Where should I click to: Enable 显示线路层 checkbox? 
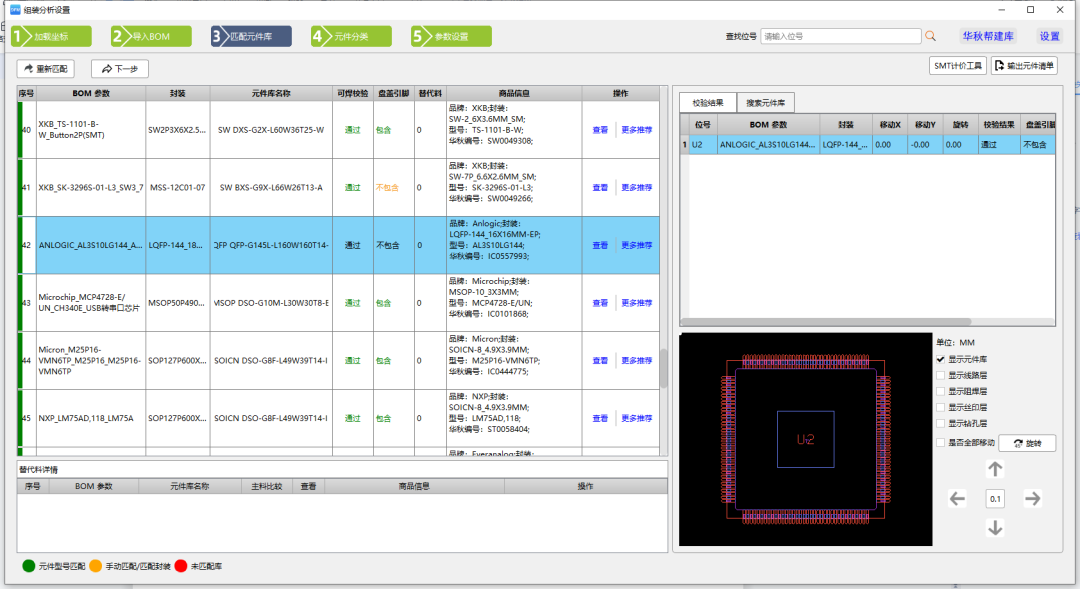pos(941,375)
